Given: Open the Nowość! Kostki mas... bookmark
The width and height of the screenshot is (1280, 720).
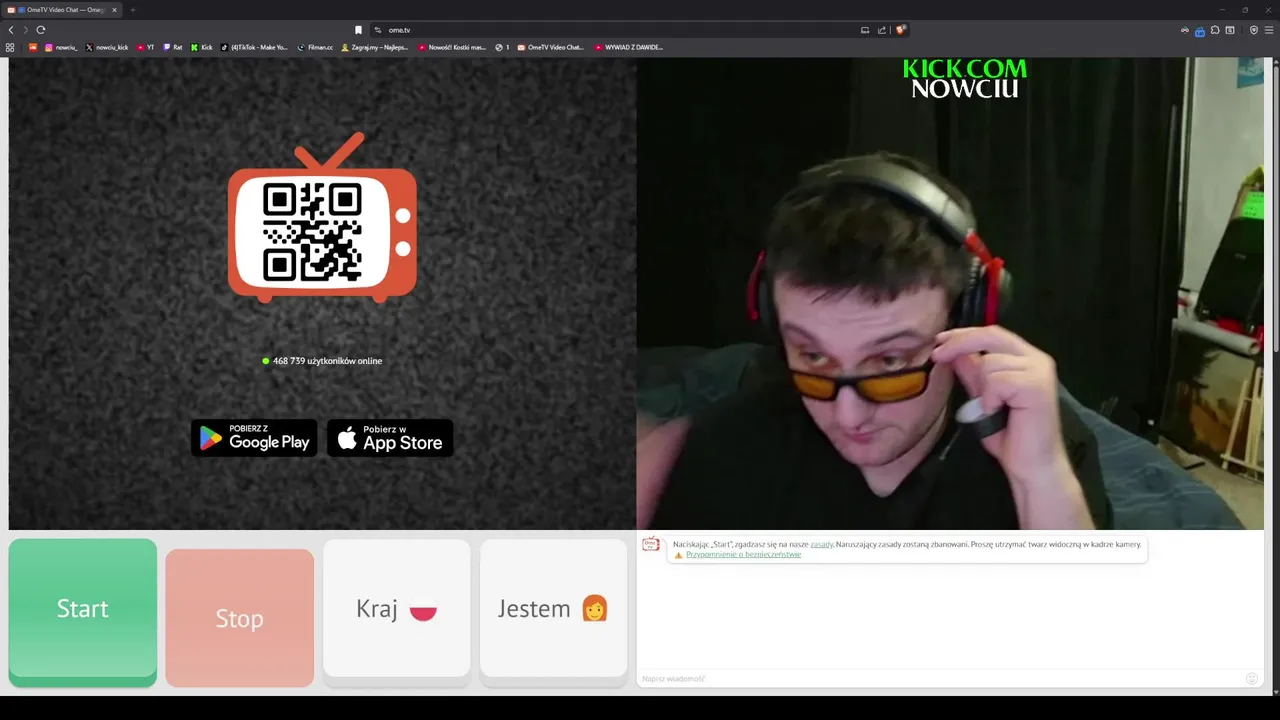Looking at the screenshot, I should tap(452, 47).
